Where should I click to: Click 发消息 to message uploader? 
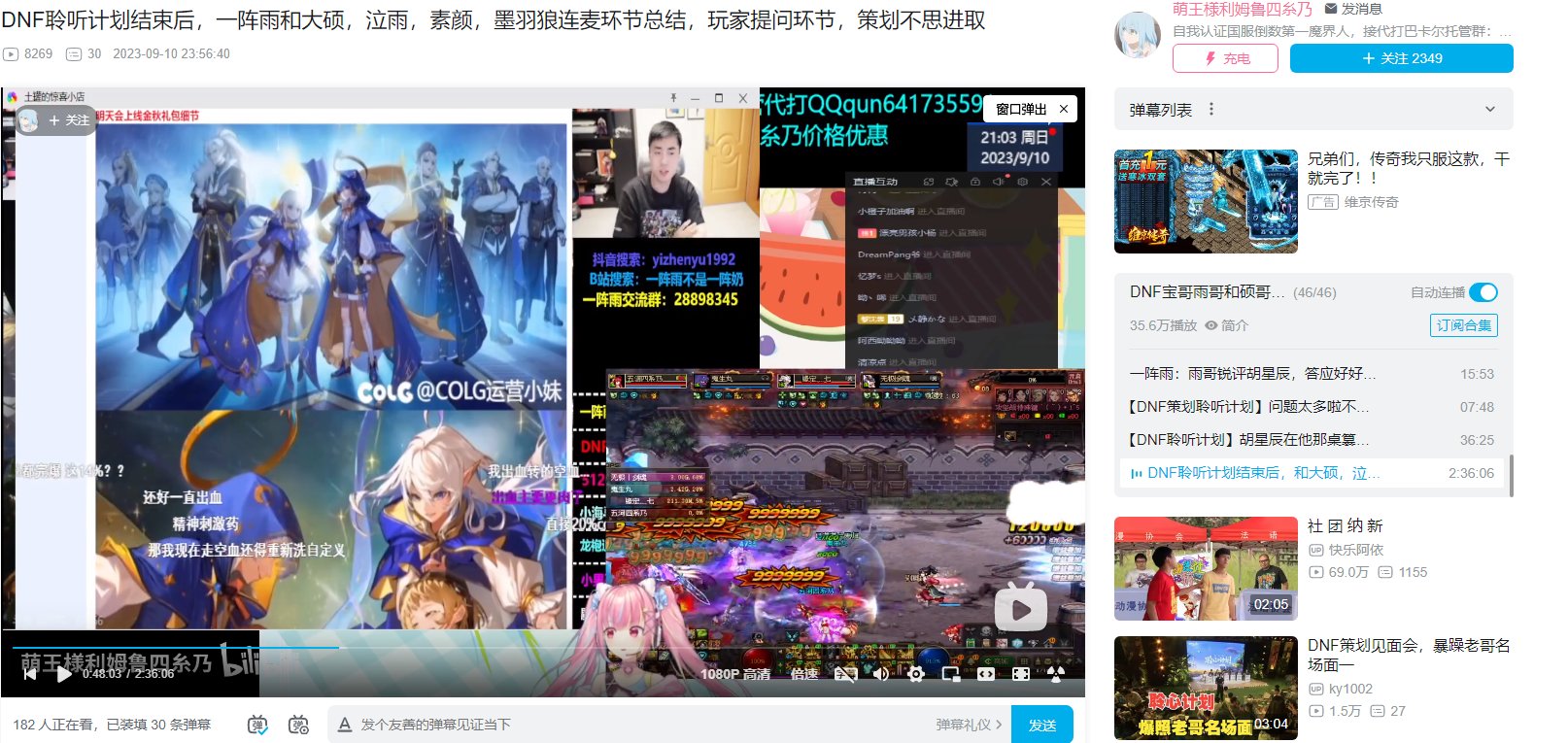tap(1353, 9)
